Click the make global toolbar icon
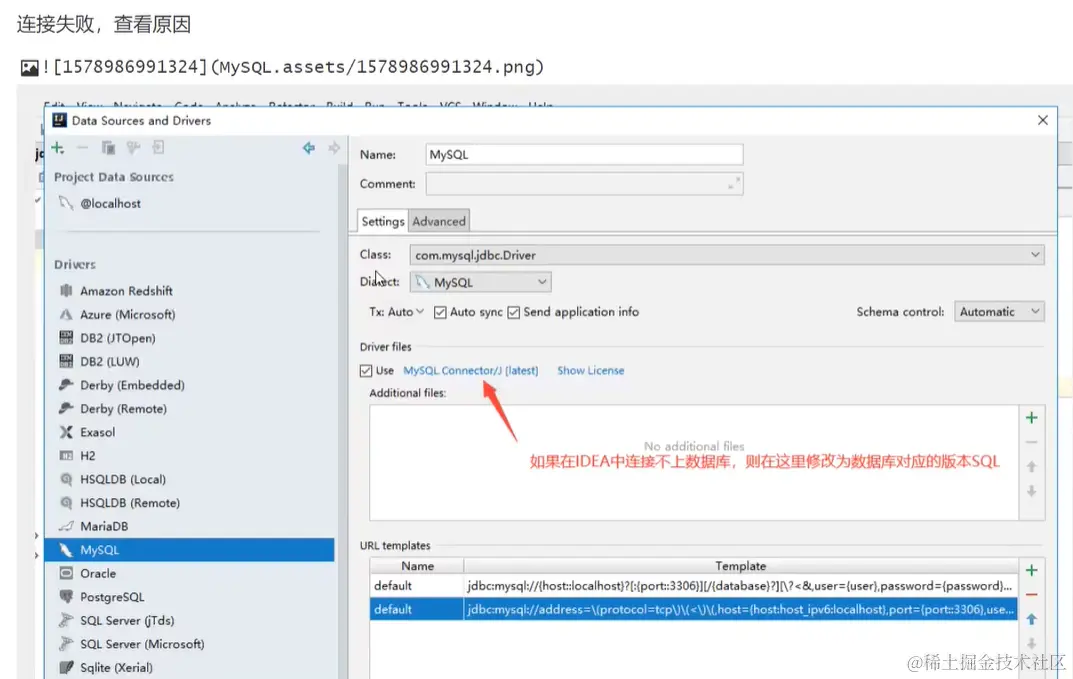 (158, 148)
